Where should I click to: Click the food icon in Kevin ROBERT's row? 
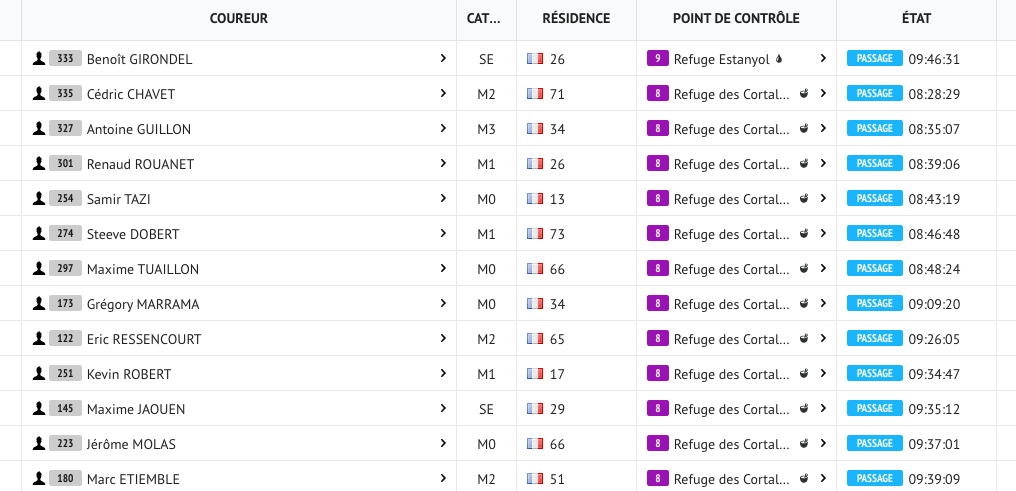pos(803,374)
